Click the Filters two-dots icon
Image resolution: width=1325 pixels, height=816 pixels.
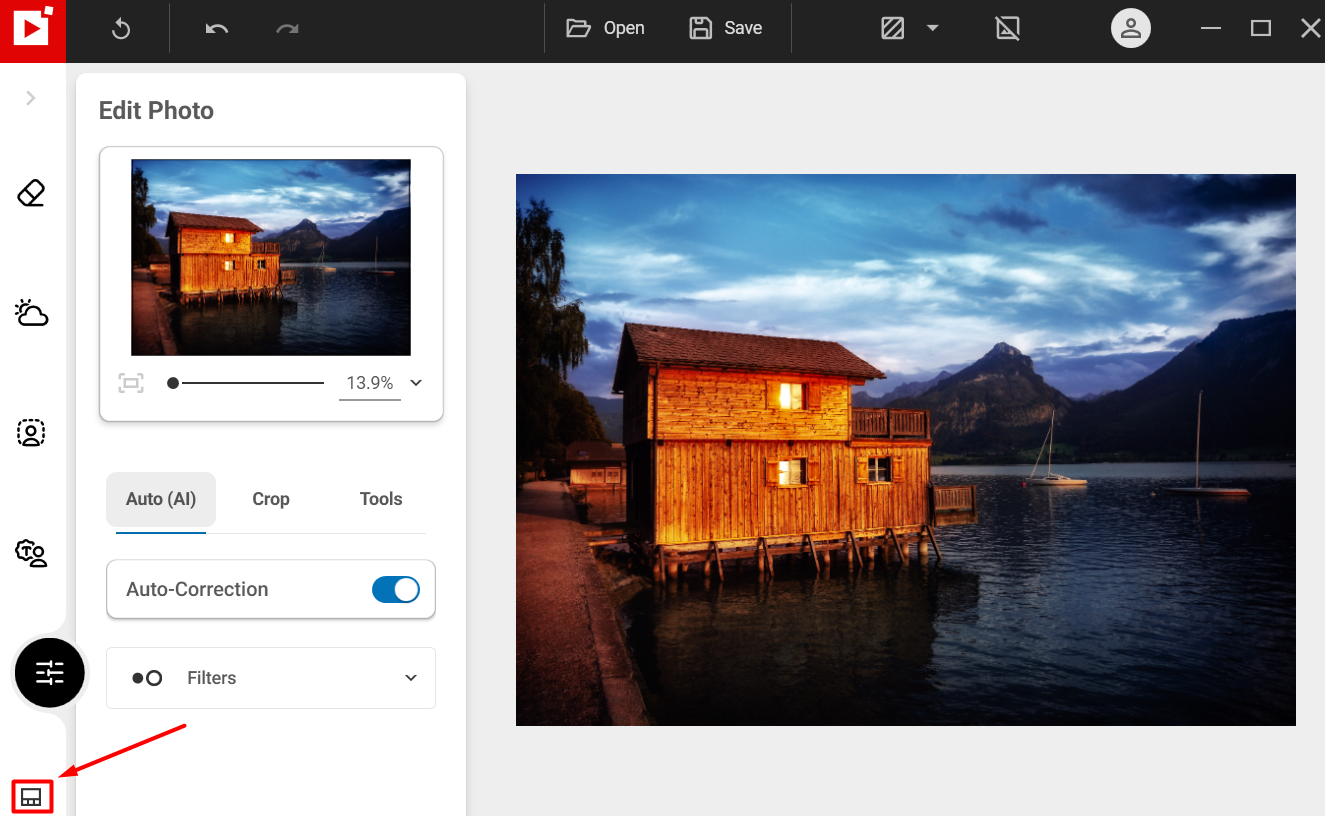[147, 678]
